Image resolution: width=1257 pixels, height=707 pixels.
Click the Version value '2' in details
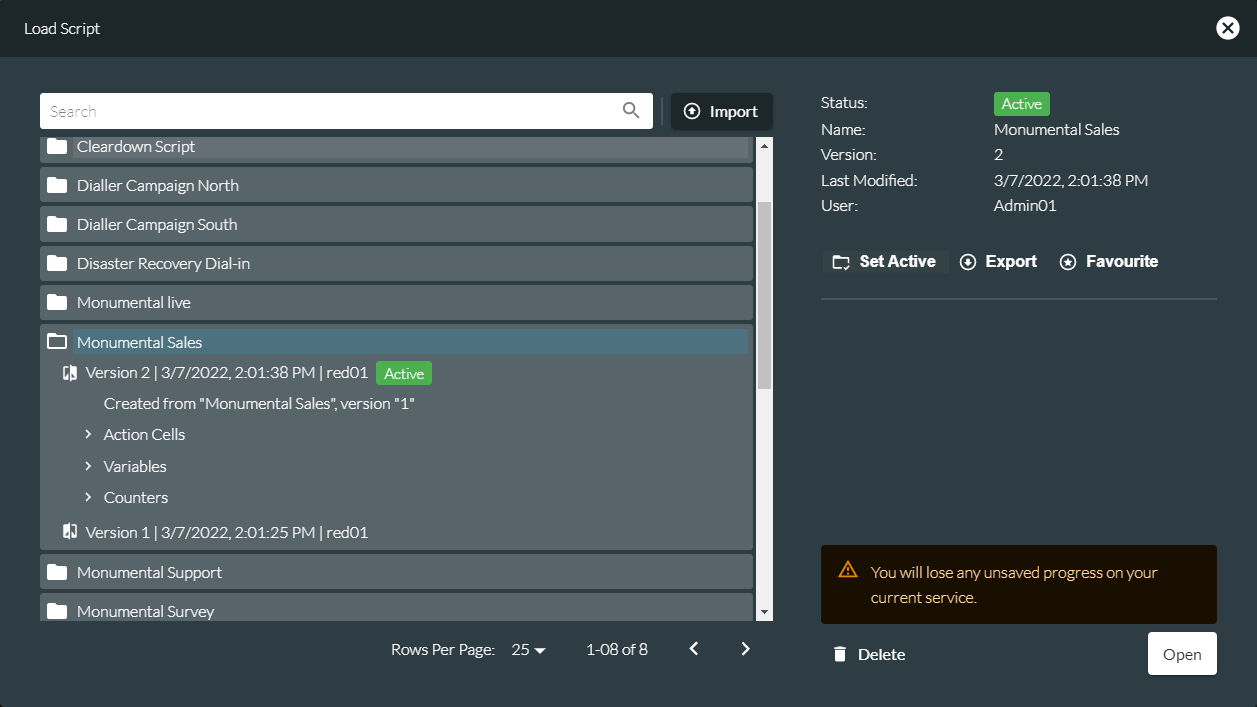point(999,155)
